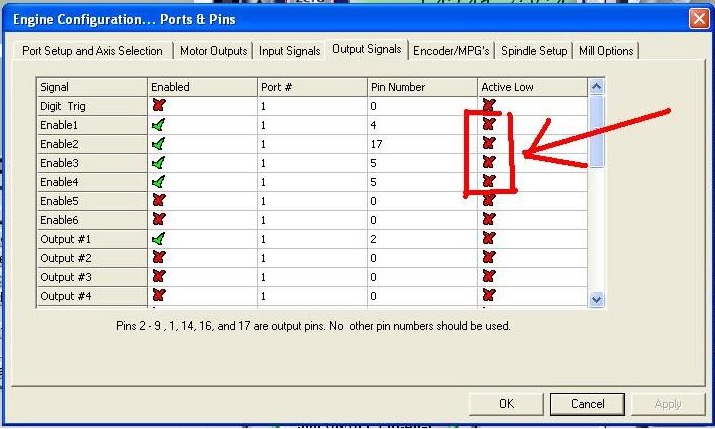Image resolution: width=715 pixels, height=429 pixels.
Task: Toggle Active Low X for Enable1 row
Action: click(489, 125)
